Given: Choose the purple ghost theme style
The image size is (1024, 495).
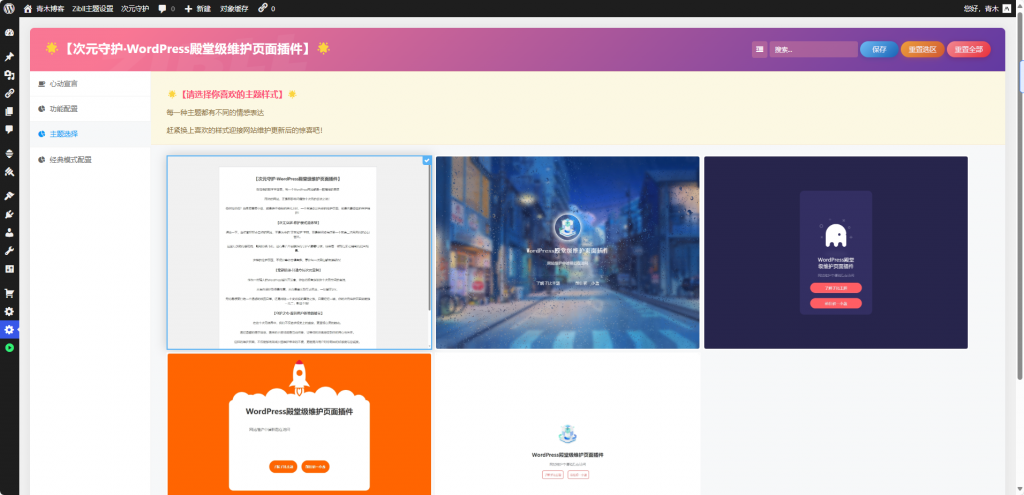Looking at the screenshot, I should (x=835, y=252).
